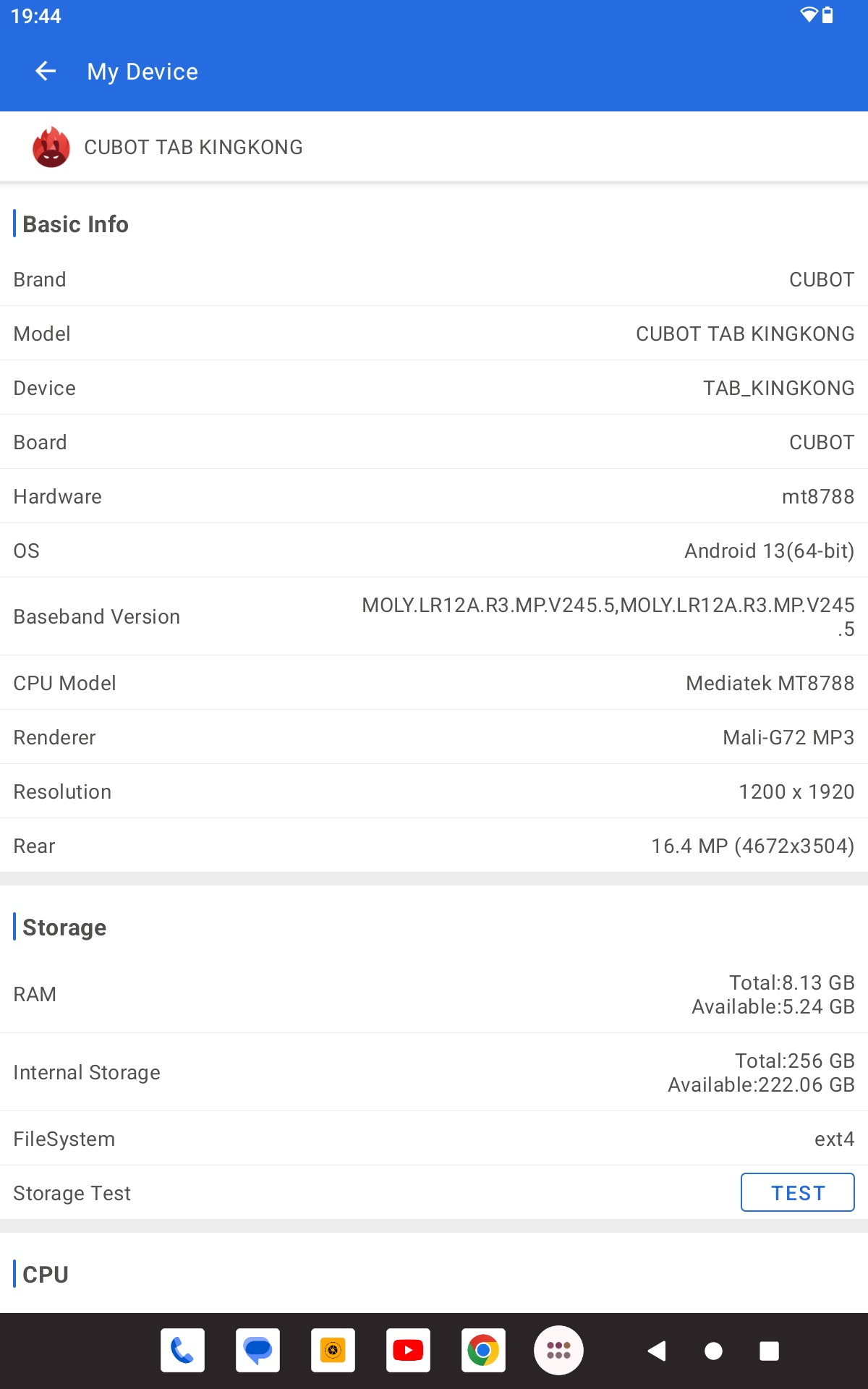868x1389 pixels.
Task: Launch the yellow camera app icon
Action: click(x=333, y=1350)
